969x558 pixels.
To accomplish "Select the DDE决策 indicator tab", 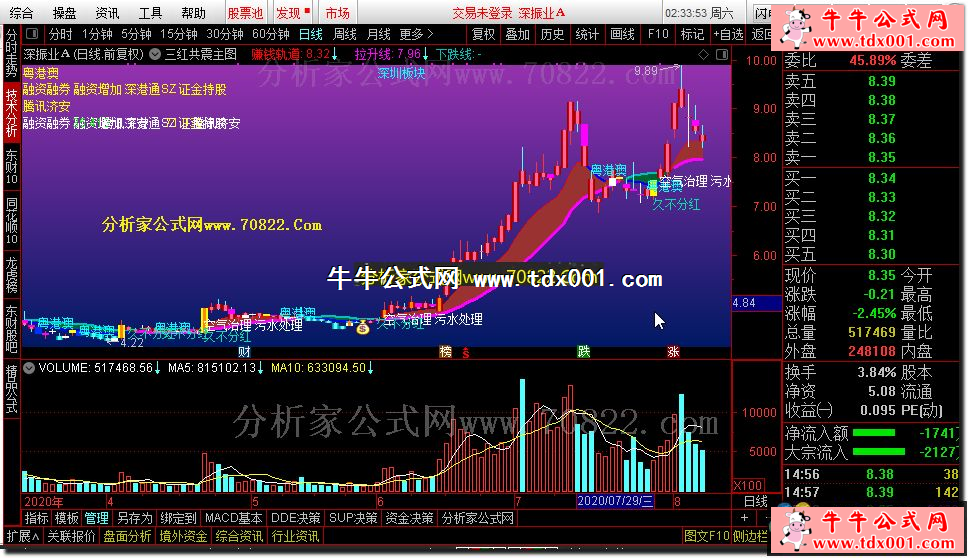I will [x=295, y=518].
